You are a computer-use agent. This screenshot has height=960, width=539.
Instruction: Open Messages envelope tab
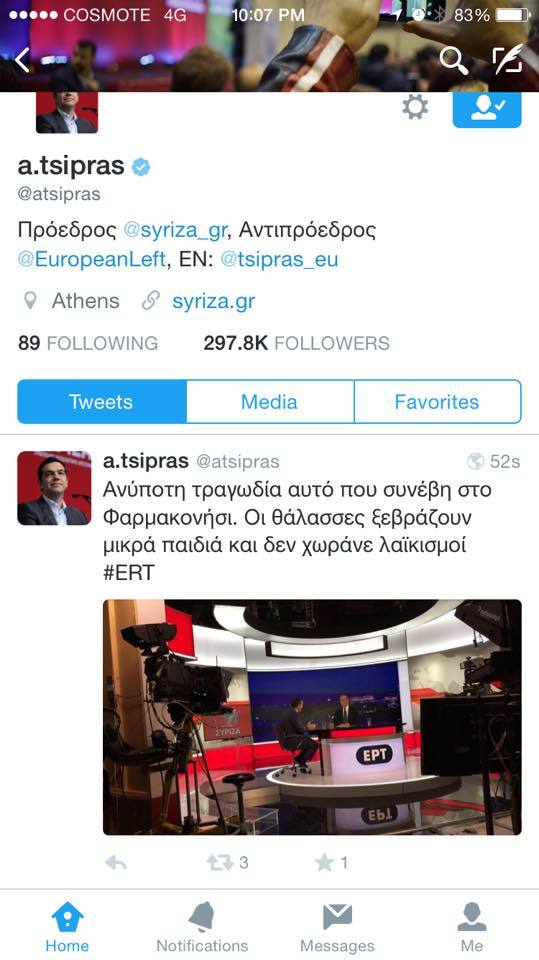click(337, 926)
